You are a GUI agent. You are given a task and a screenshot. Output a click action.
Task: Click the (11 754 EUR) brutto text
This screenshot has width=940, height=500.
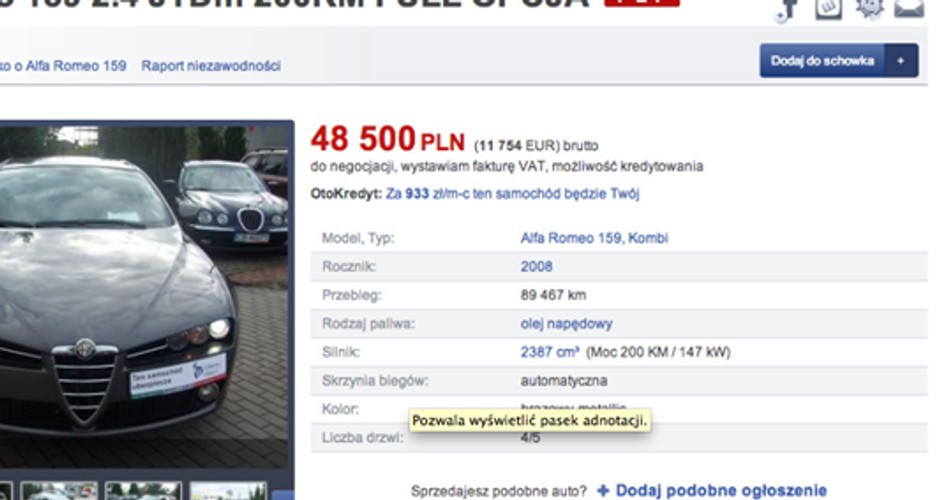point(536,146)
